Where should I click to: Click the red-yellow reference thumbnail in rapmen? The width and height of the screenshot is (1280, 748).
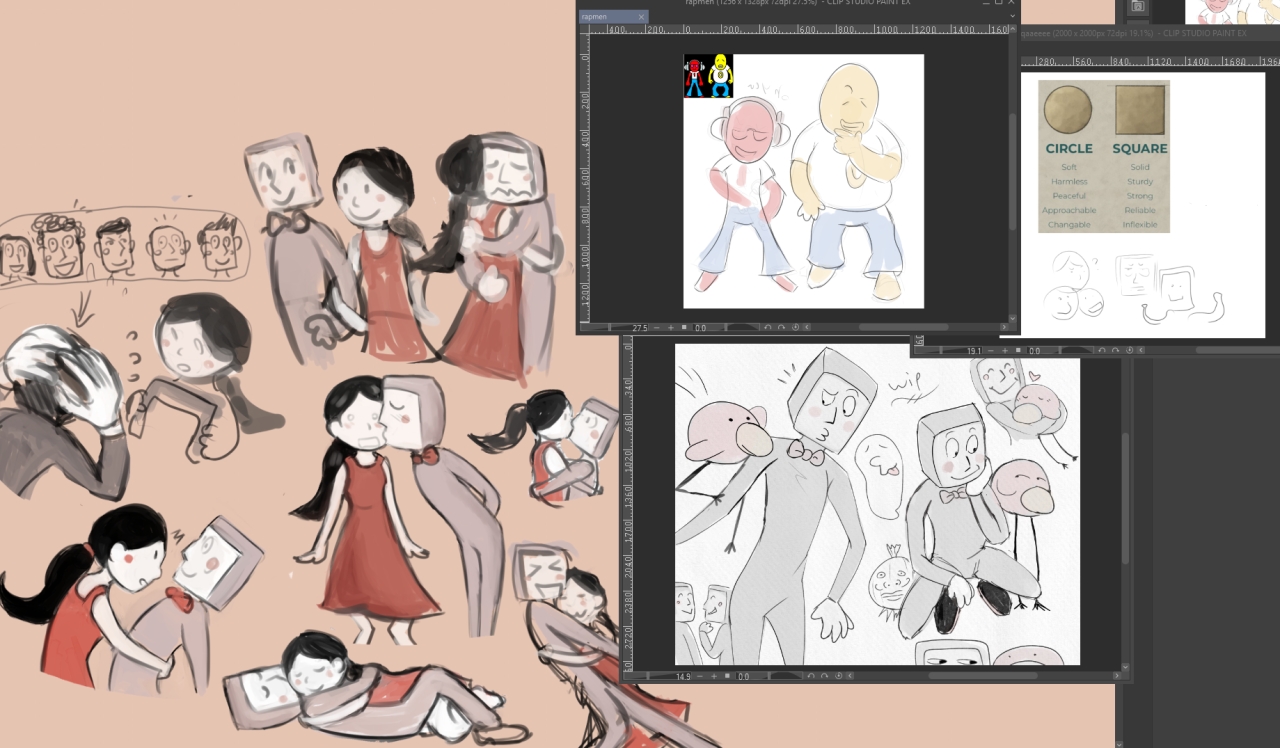[708, 76]
